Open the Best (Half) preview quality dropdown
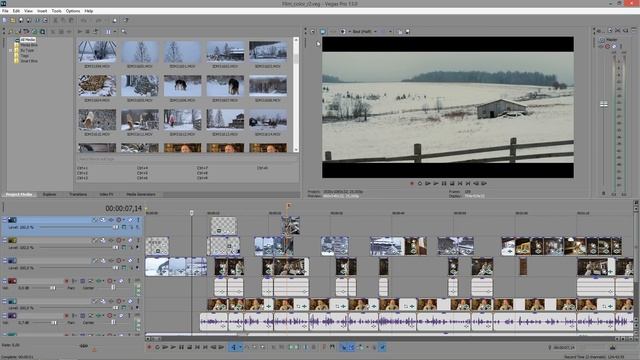The width and height of the screenshot is (640, 360). 375,31
